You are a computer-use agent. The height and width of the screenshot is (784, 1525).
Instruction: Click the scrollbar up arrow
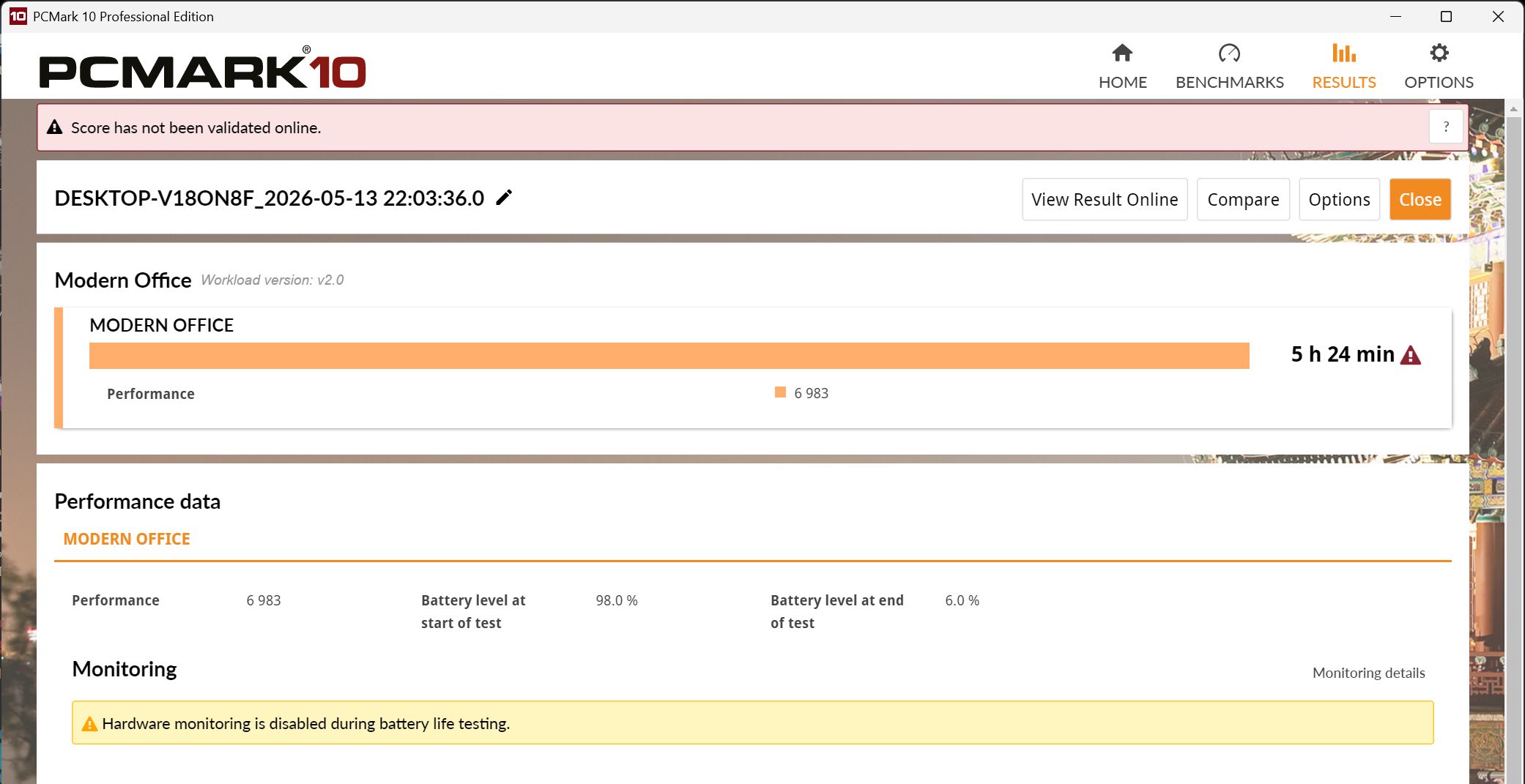pyautogui.click(x=1513, y=108)
